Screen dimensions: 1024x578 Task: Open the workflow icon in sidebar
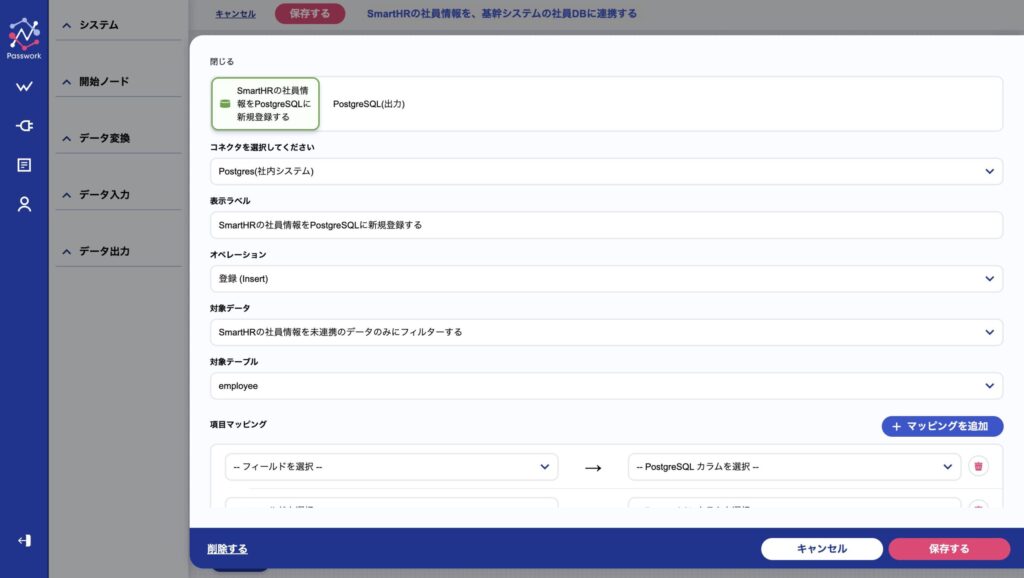pos(24,86)
